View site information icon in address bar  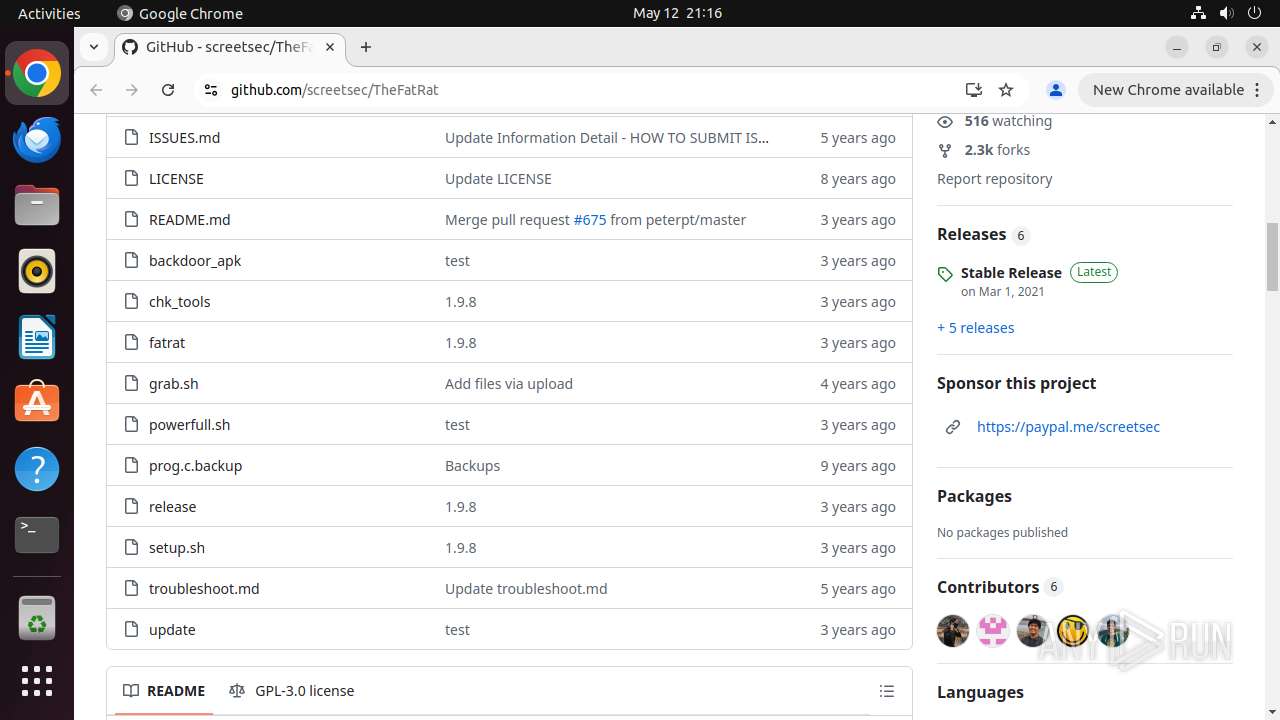pyautogui.click(x=210, y=90)
